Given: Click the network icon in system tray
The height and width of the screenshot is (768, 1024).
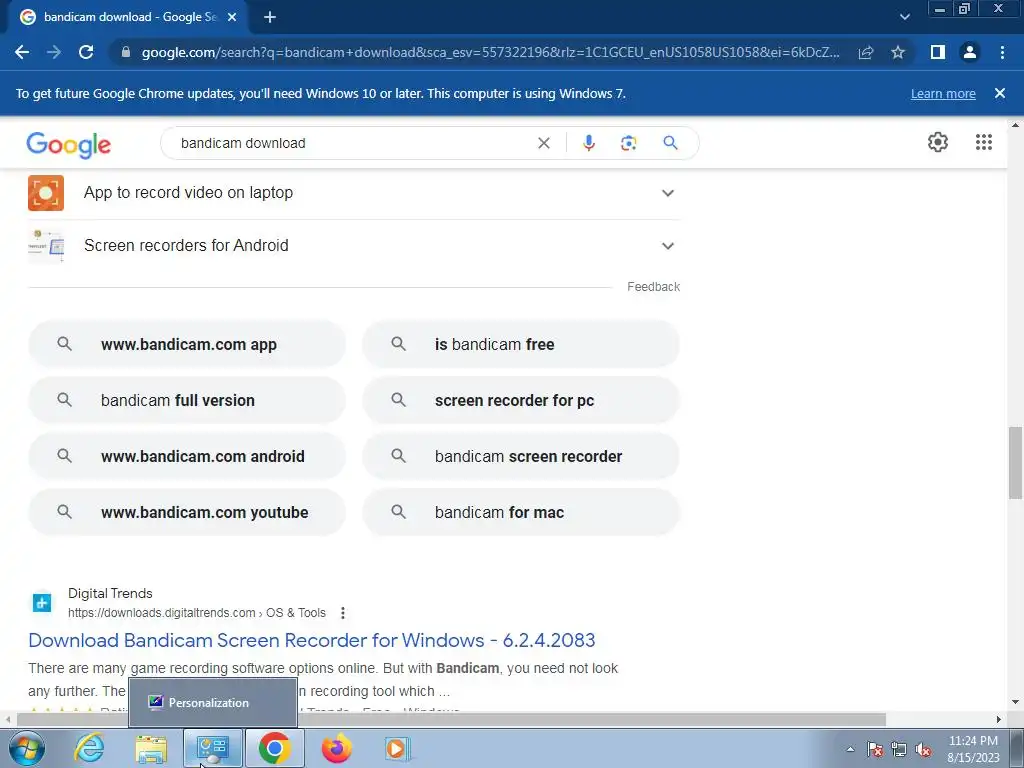Looking at the screenshot, I should point(899,749).
